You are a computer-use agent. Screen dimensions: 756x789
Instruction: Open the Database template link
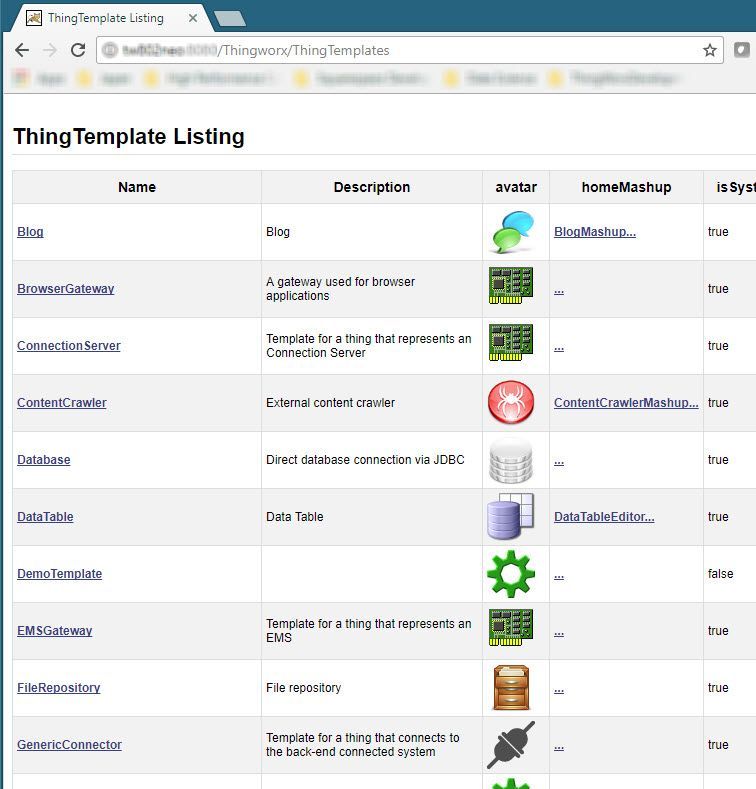(x=44, y=460)
